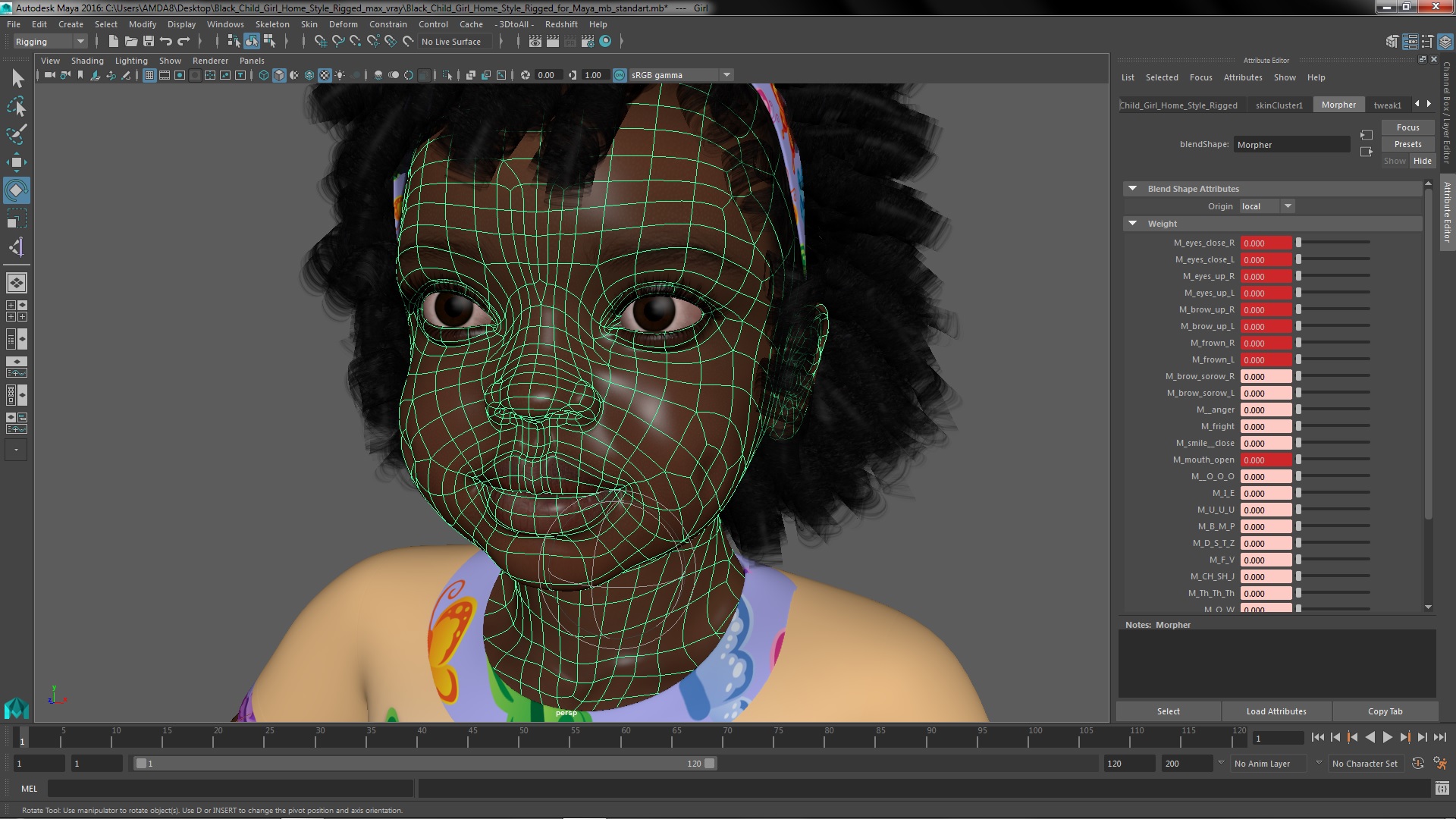
Task: Select by object type mode
Action: tap(252, 42)
